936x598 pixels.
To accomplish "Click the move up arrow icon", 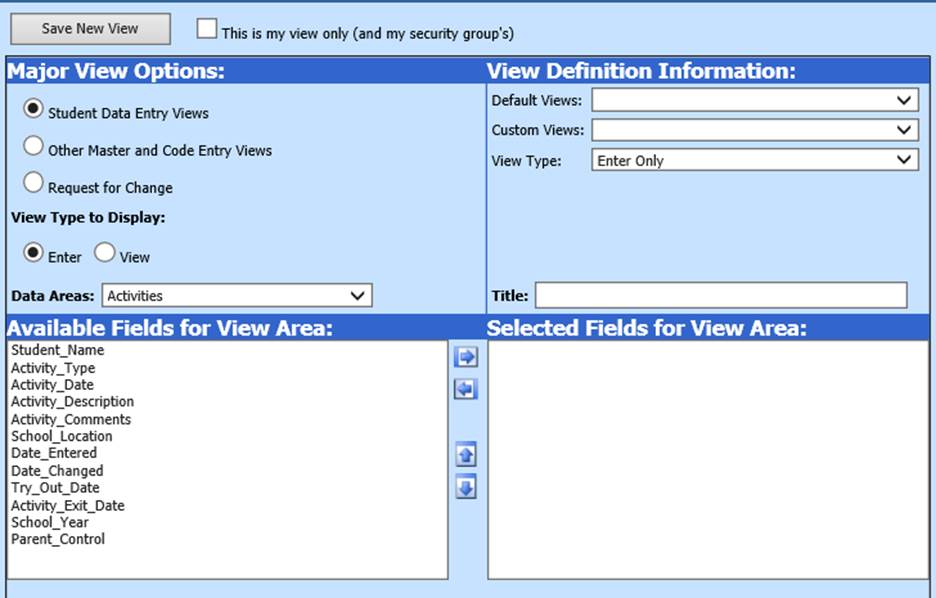I will coord(465,455).
